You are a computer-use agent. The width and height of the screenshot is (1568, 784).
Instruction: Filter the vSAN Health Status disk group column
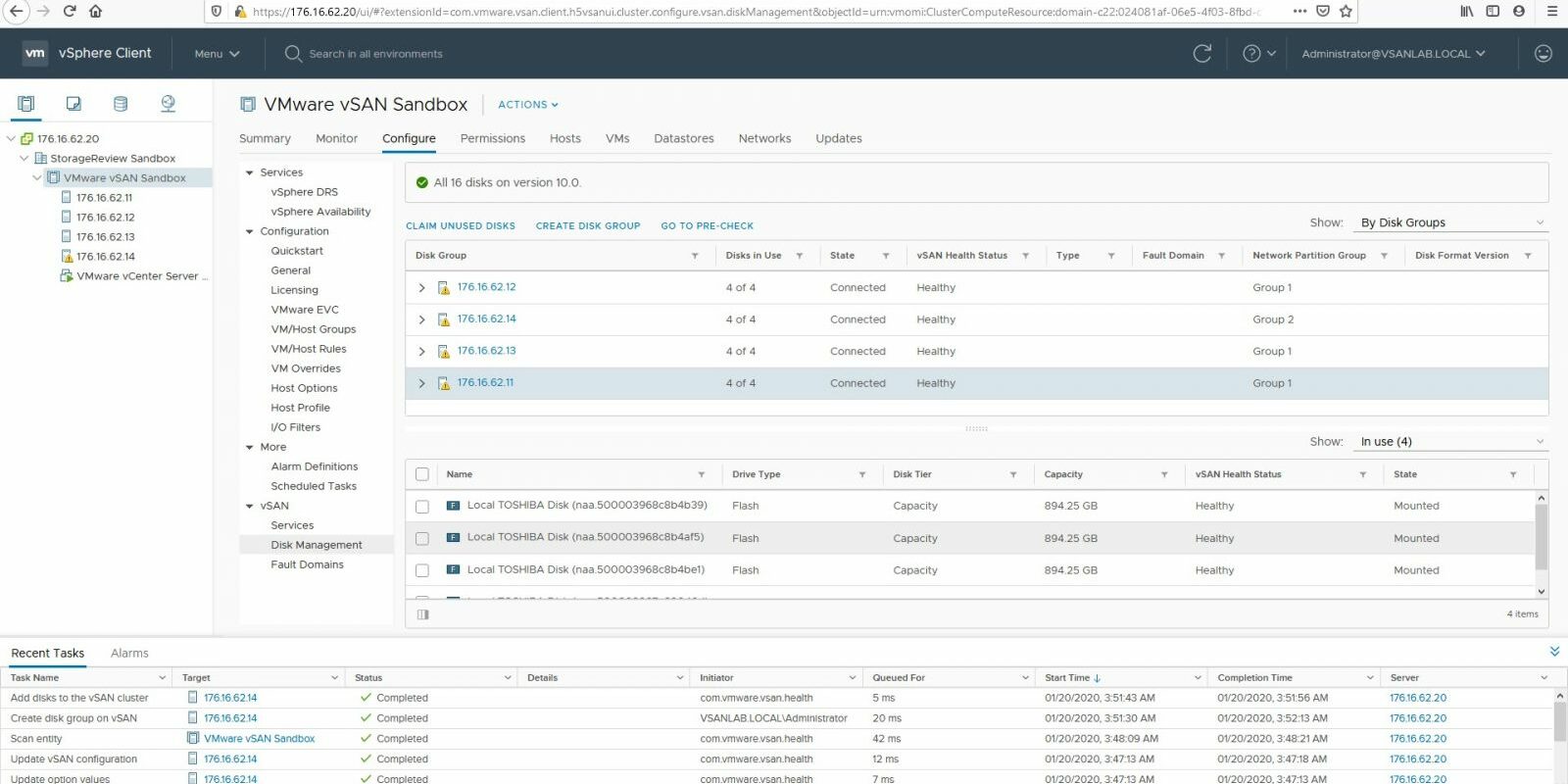[1025, 256]
